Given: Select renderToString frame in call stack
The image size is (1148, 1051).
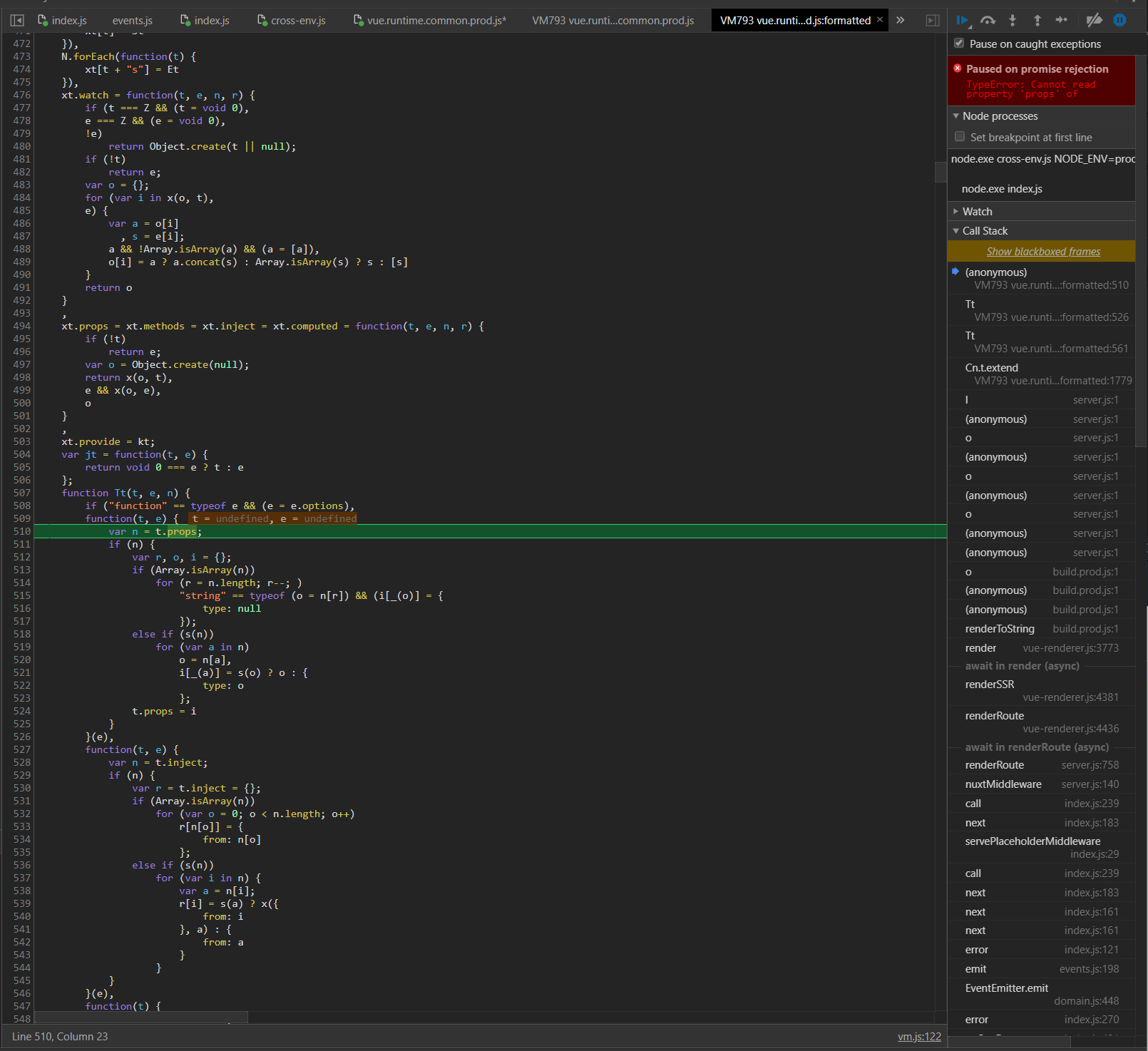Looking at the screenshot, I should pos(1041,629).
